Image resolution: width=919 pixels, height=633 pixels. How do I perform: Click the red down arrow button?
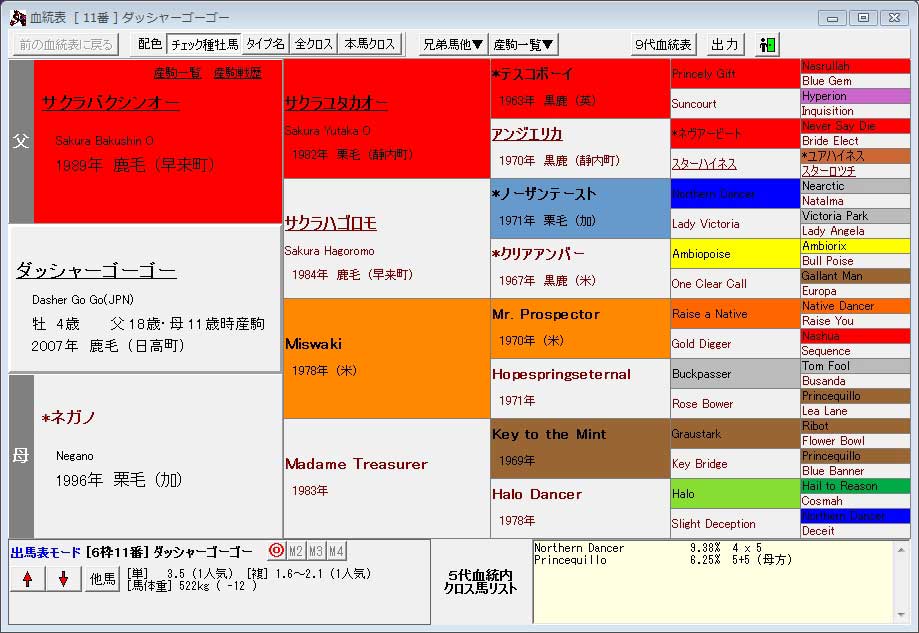pyautogui.click(x=63, y=579)
